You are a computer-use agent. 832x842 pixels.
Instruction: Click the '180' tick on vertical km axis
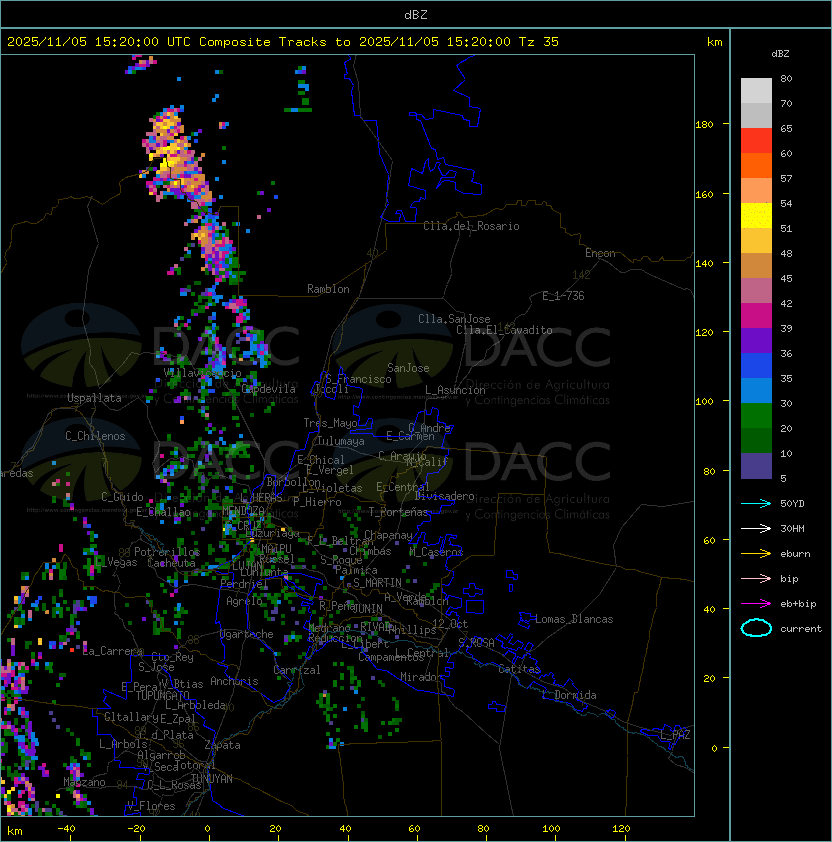click(x=704, y=125)
